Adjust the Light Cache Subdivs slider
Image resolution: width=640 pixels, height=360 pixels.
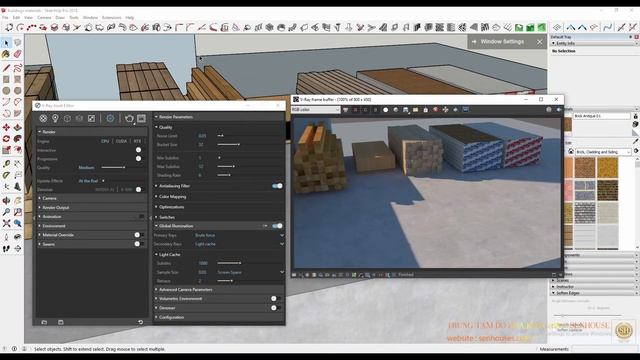pos(229,263)
